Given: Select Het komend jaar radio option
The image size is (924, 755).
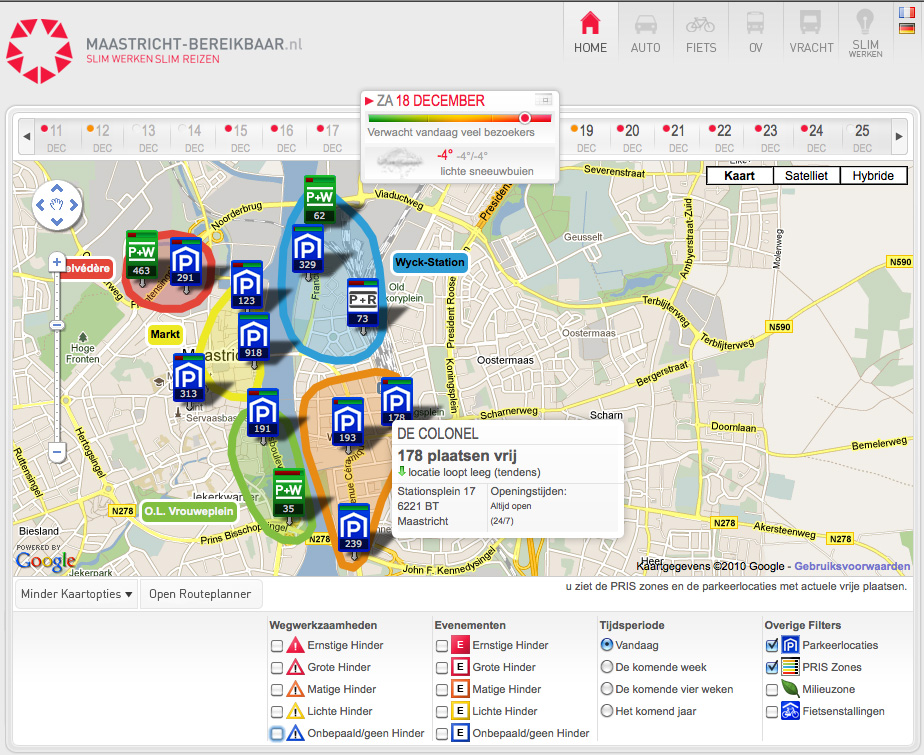Looking at the screenshot, I should [x=606, y=711].
